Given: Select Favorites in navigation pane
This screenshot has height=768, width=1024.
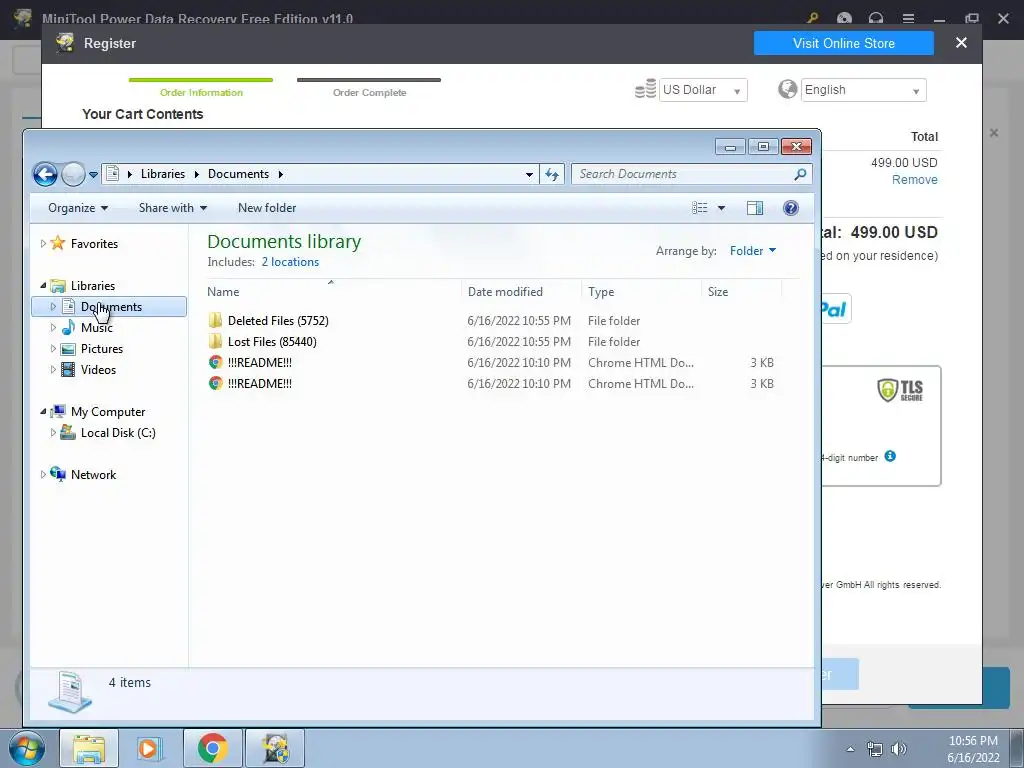Looking at the screenshot, I should tap(94, 244).
